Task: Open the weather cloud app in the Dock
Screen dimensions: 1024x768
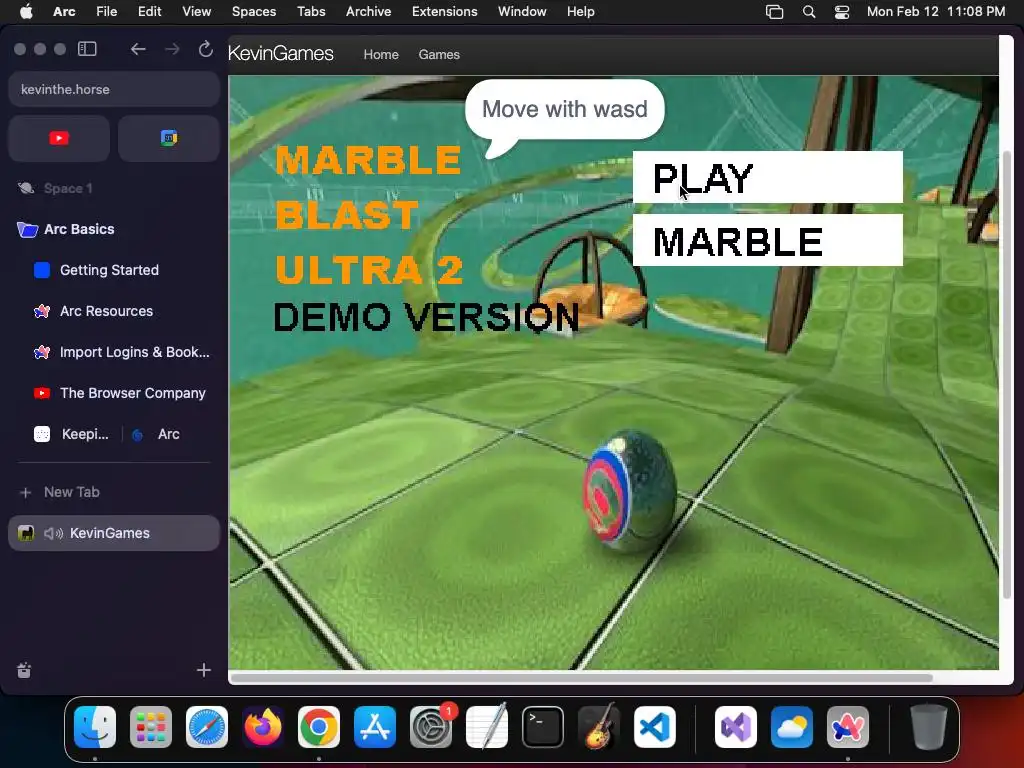Action: pyautogui.click(x=792, y=727)
